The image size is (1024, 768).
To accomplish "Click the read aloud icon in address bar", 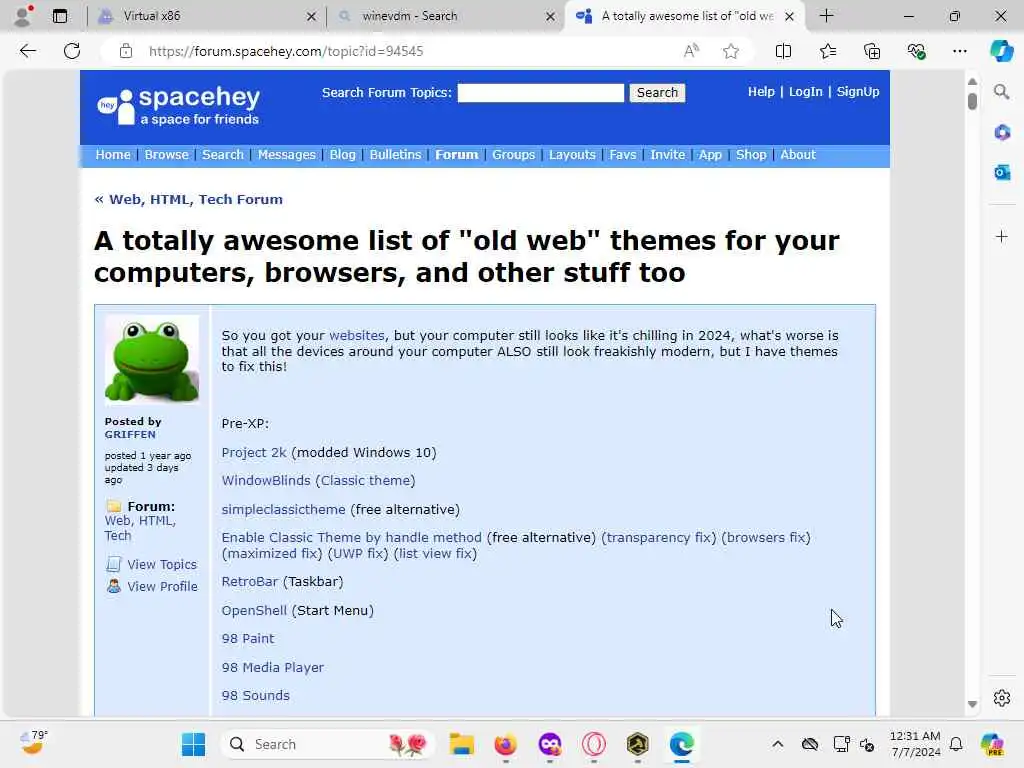I will [691, 51].
